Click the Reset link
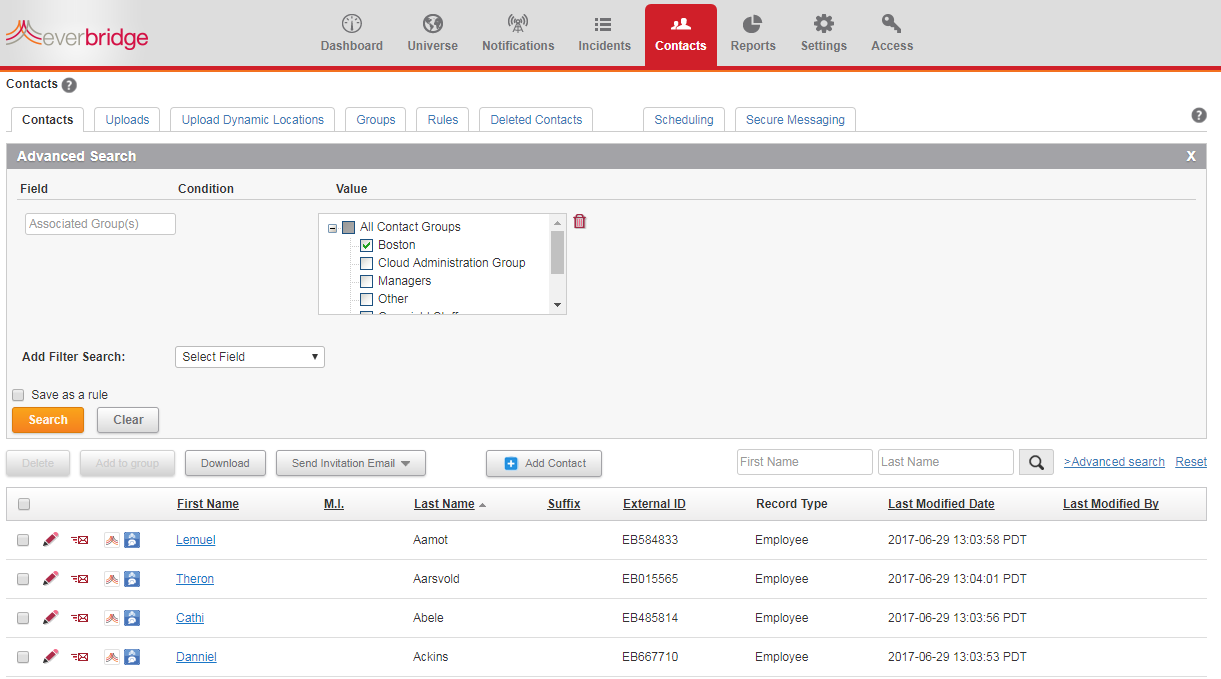 coord(1190,462)
